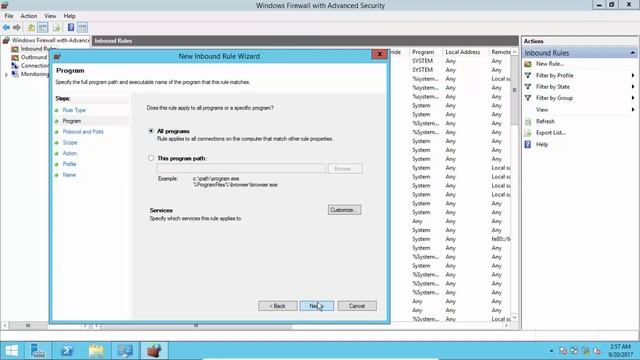Select the All programs radio button
This screenshot has width=640, height=360.
click(x=151, y=131)
